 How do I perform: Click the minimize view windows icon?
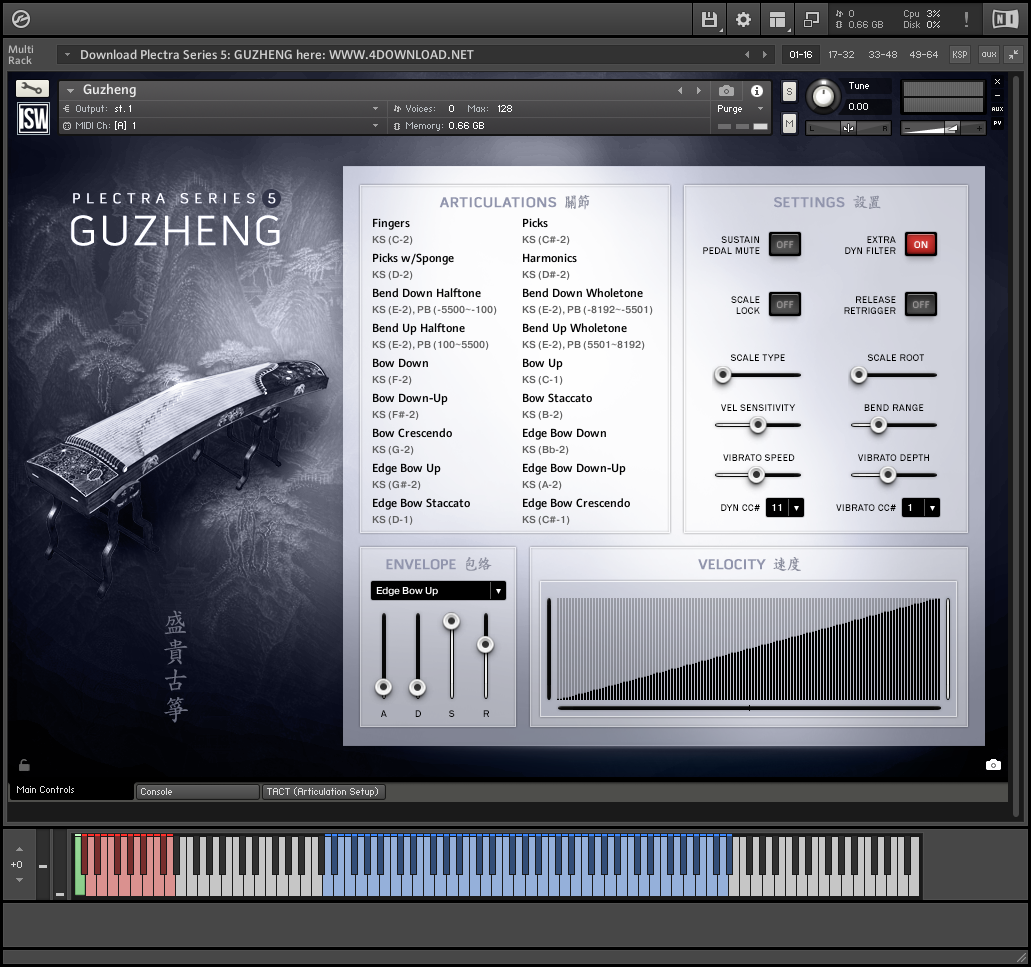(811, 20)
